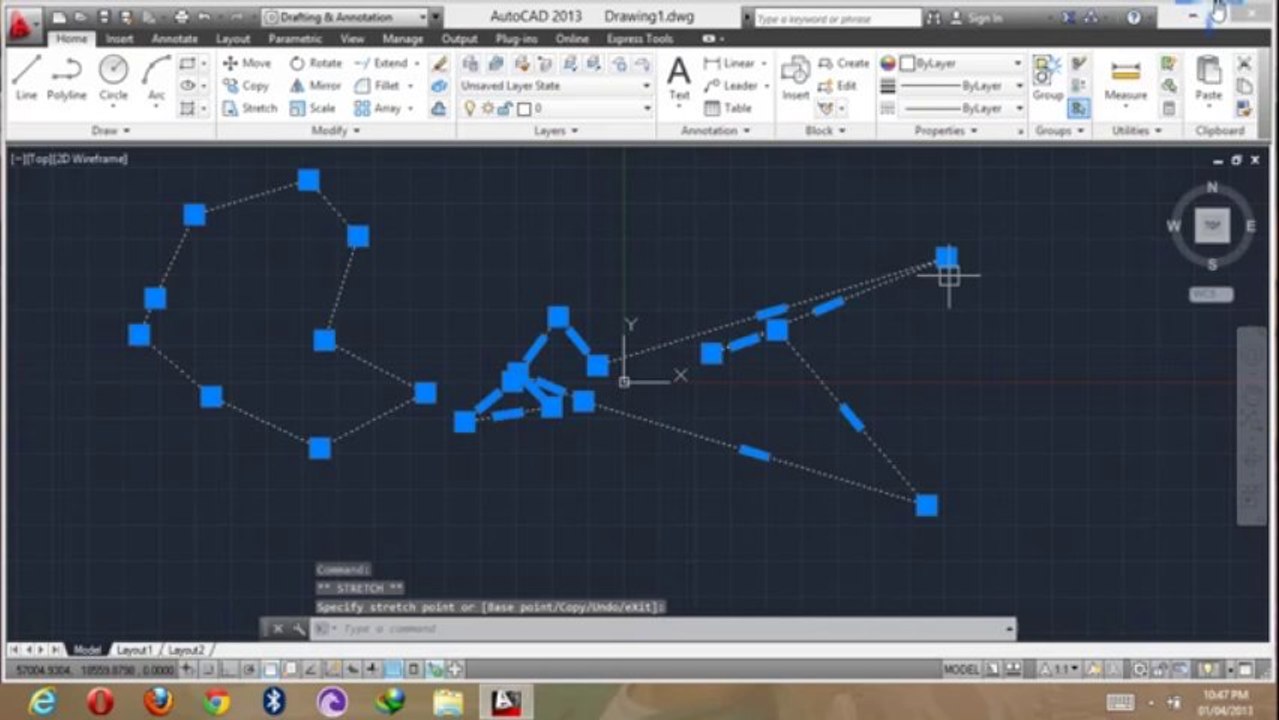The image size is (1279, 720).
Task: Toggle layer 0 lock padlock icon
Action: pyautogui.click(x=505, y=108)
